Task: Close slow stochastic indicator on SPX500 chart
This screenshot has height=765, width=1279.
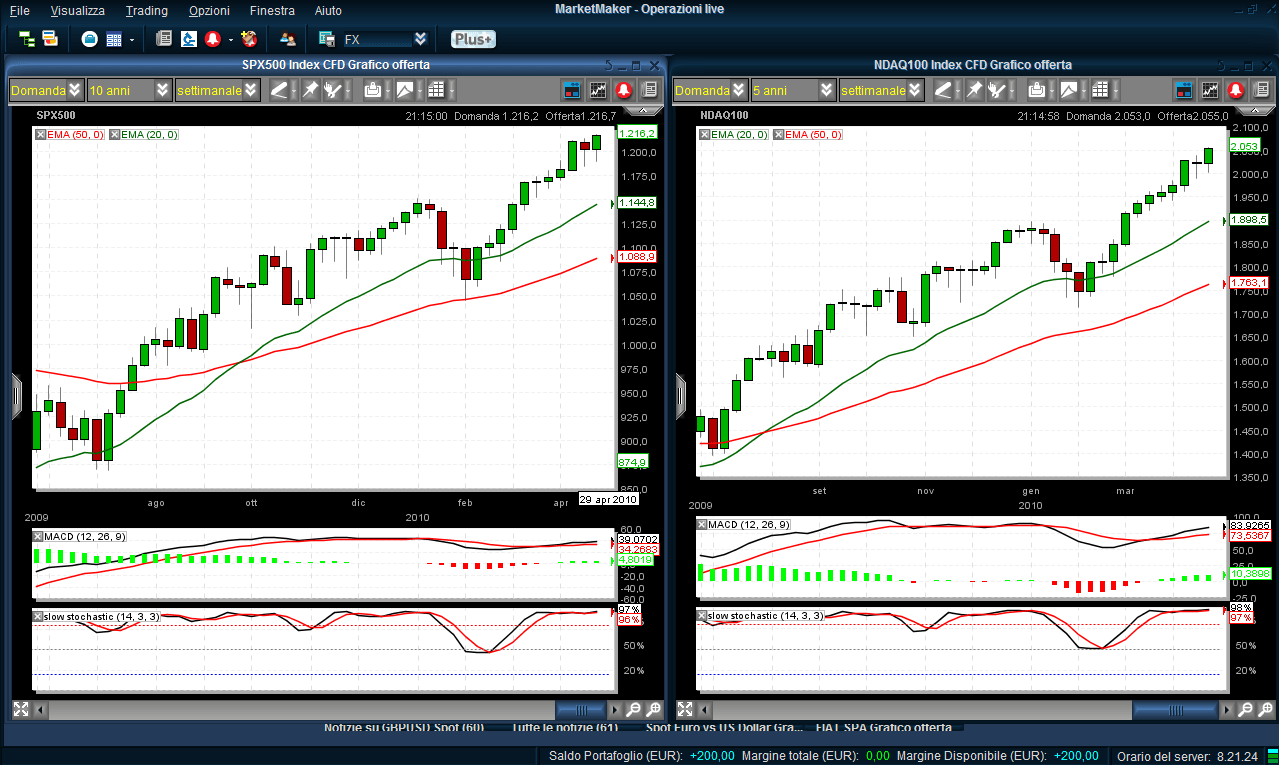Action: pos(38,616)
